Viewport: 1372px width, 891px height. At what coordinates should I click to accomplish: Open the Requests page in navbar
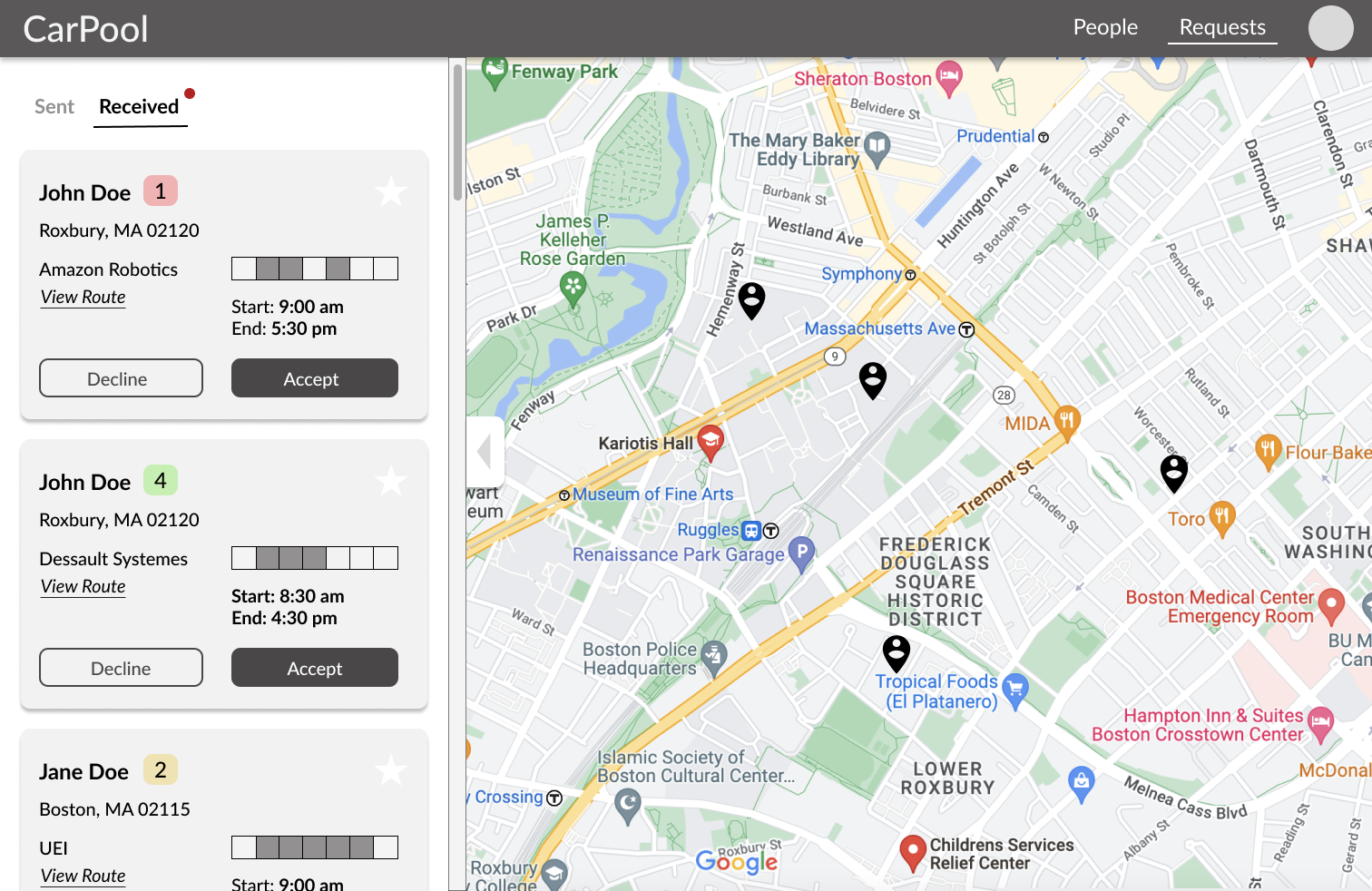[1222, 27]
